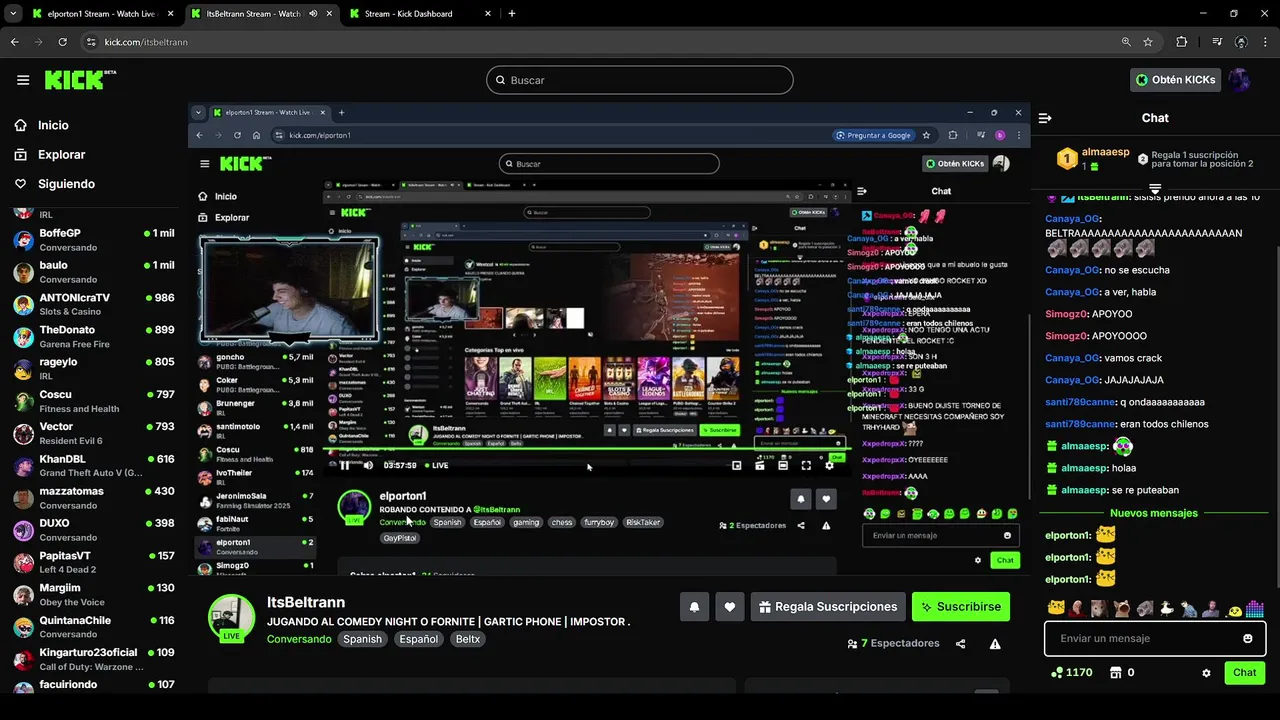Go back in browser history
Screen dimensions: 1280x720
point(15,42)
